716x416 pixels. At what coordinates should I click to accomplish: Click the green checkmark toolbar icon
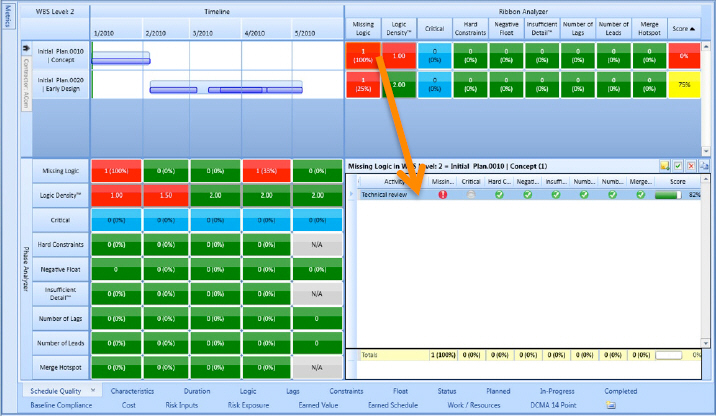point(677,165)
